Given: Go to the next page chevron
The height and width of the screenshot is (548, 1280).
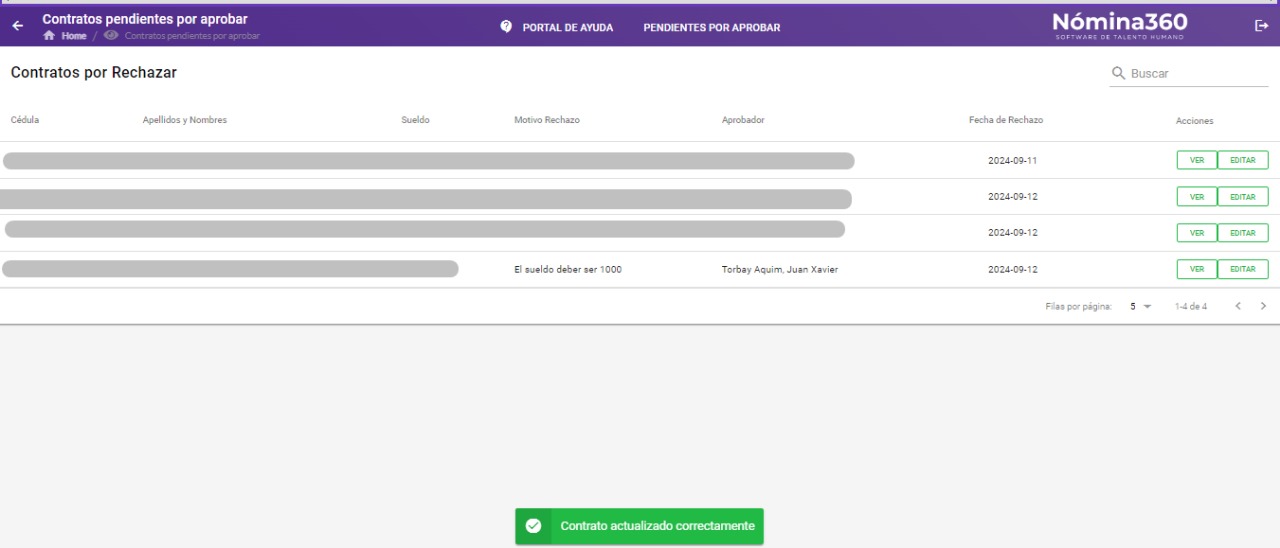Looking at the screenshot, I should [x=1263, y=306].
